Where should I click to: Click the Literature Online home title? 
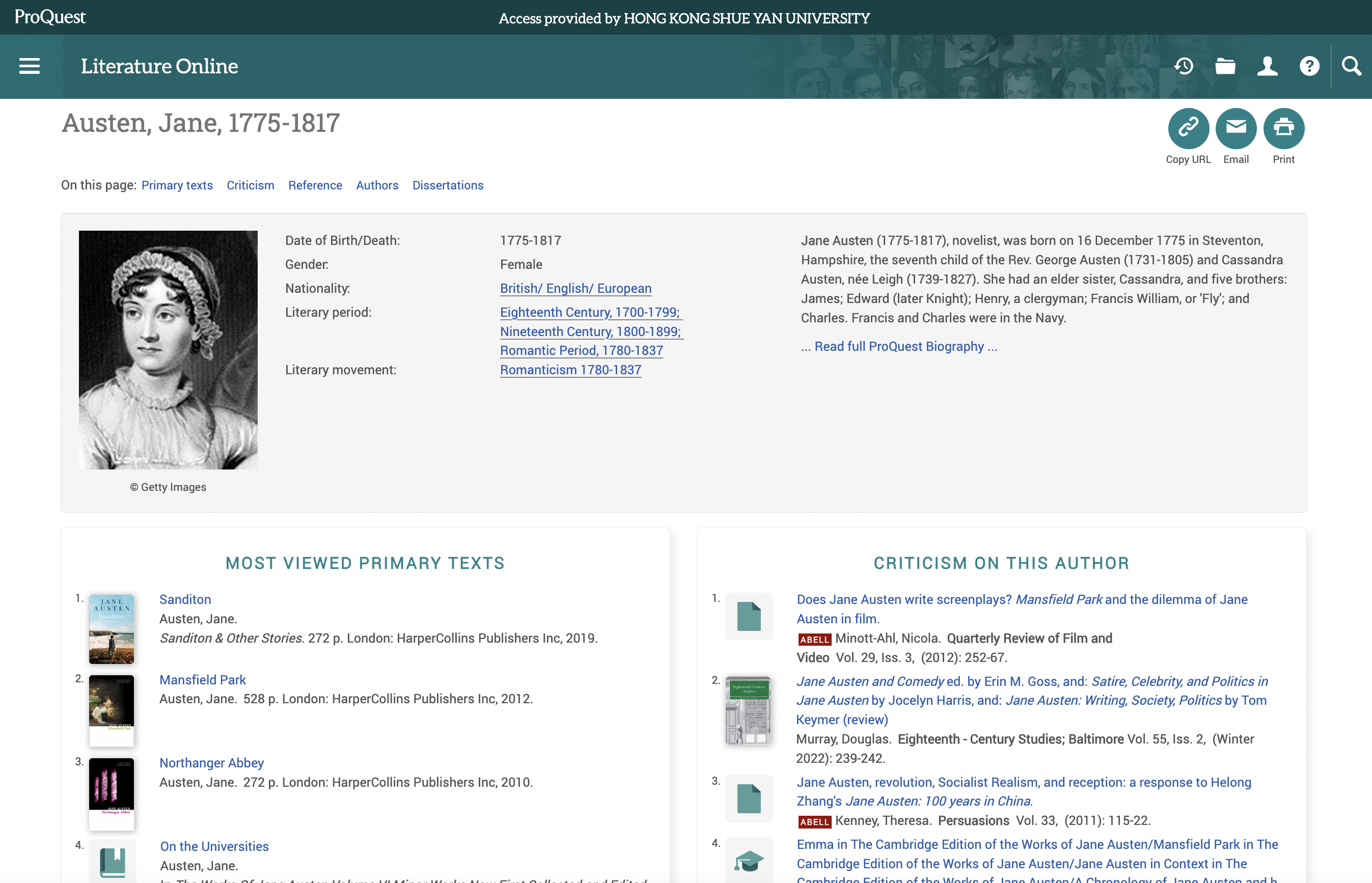point(159,66)
